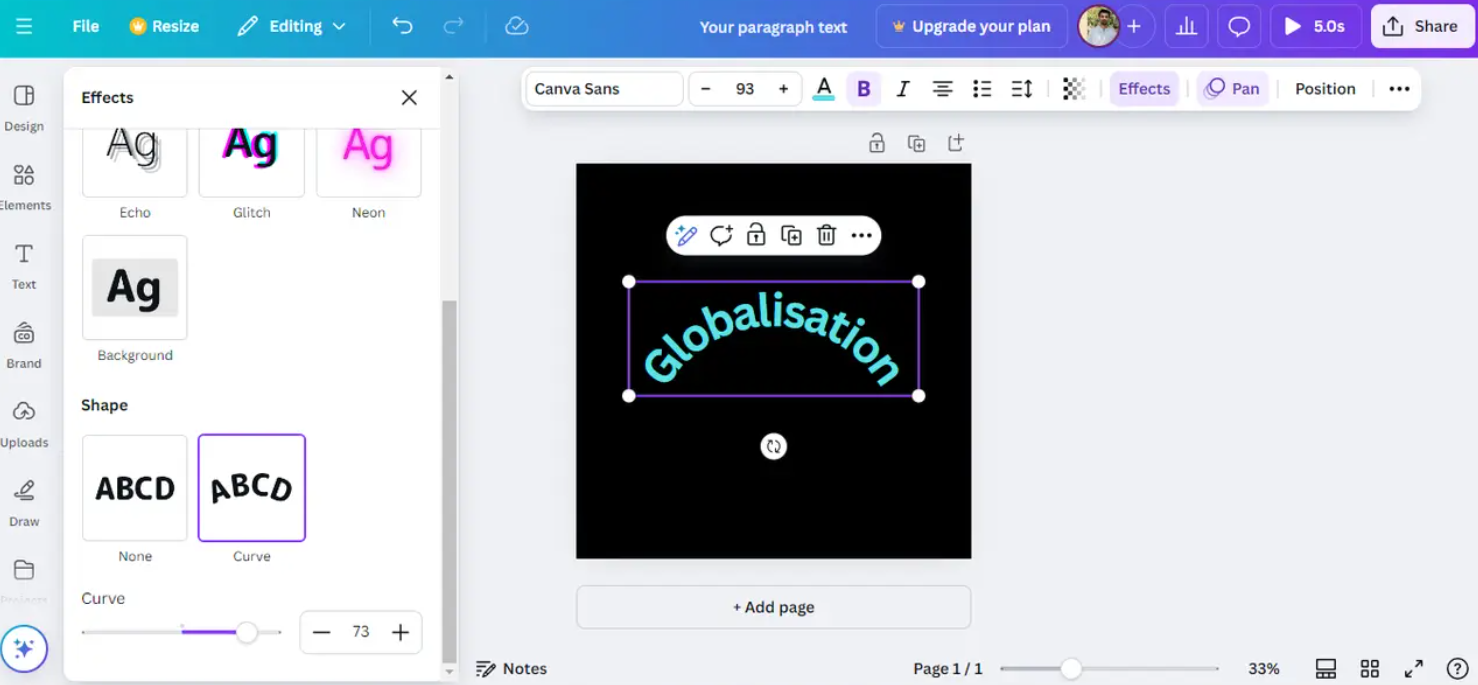This screenshot has width=1478, height=685.
Task: Lock the selected text element
Action: click(756, 236)
